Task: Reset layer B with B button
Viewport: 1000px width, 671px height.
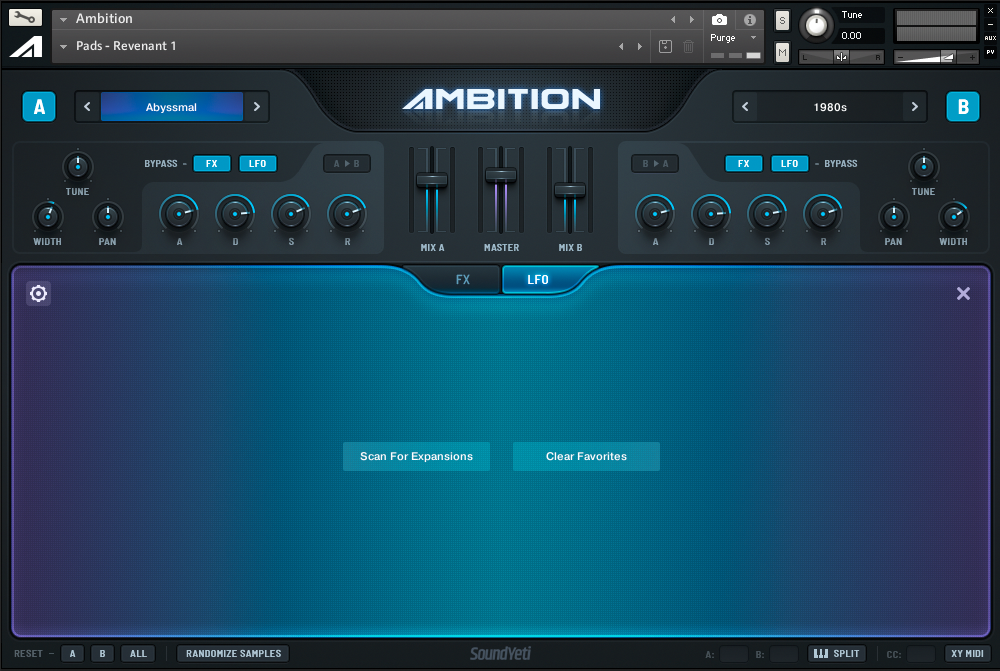Action: [102, 653]
